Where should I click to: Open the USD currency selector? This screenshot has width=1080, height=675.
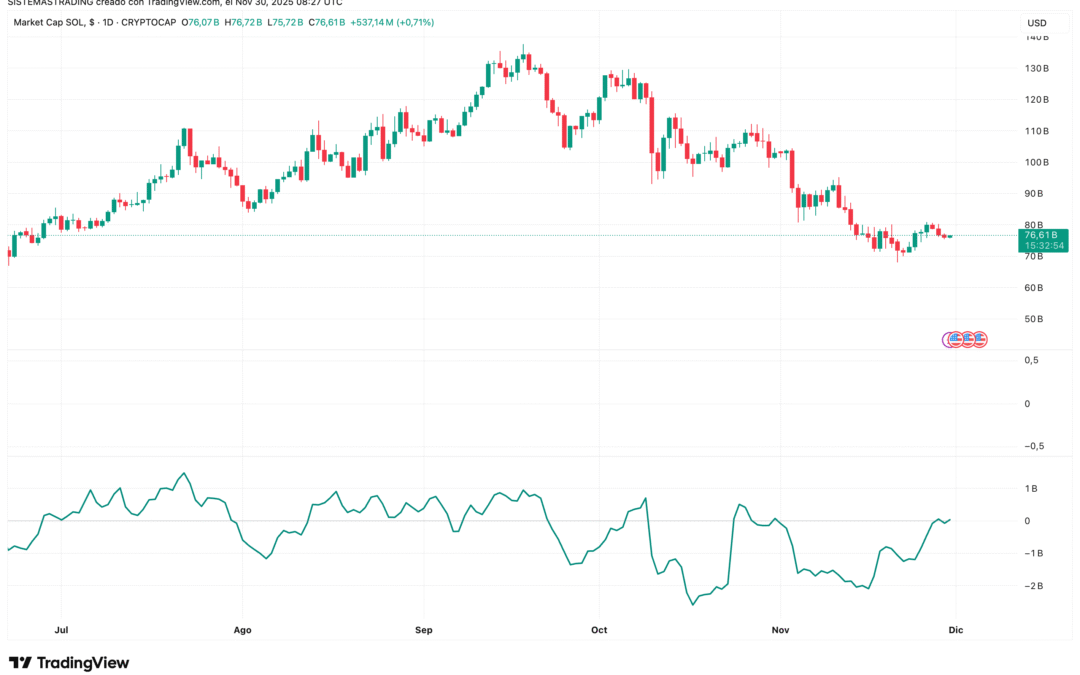(1037, 23)
